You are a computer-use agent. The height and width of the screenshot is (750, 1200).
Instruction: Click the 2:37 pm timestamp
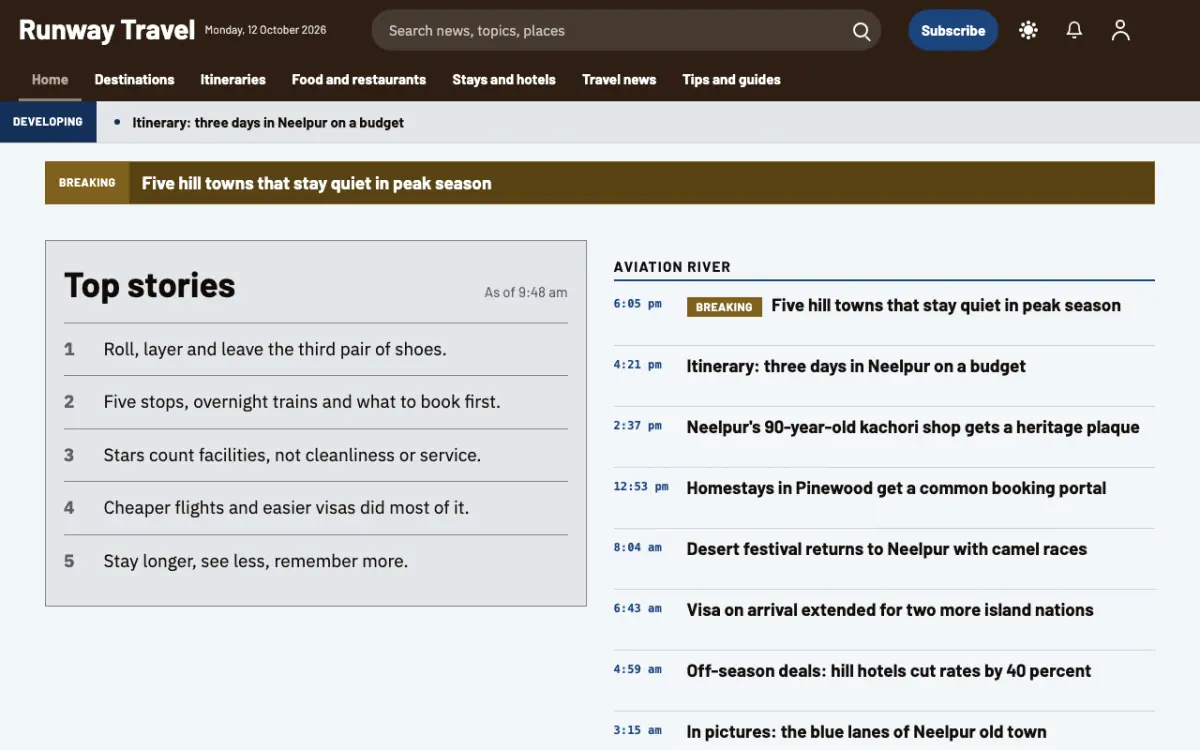[638, 426]
